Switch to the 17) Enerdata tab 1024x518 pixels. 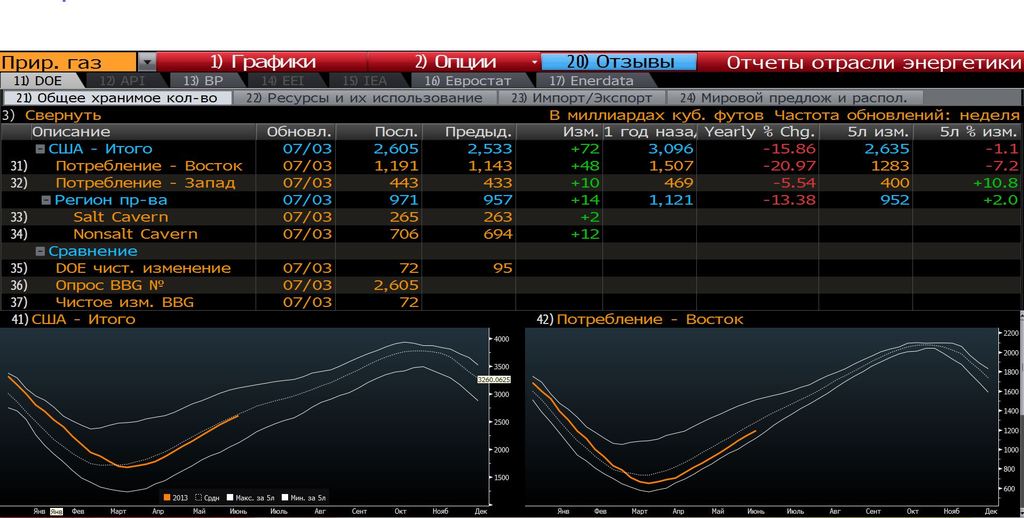tap(591, 81)
